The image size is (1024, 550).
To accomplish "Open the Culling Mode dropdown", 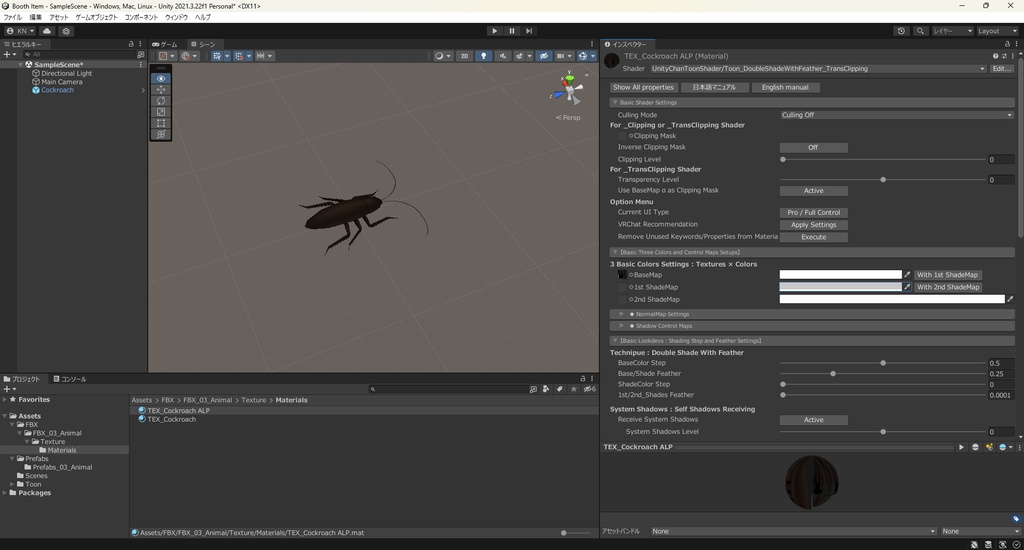I will click(896, 115).
